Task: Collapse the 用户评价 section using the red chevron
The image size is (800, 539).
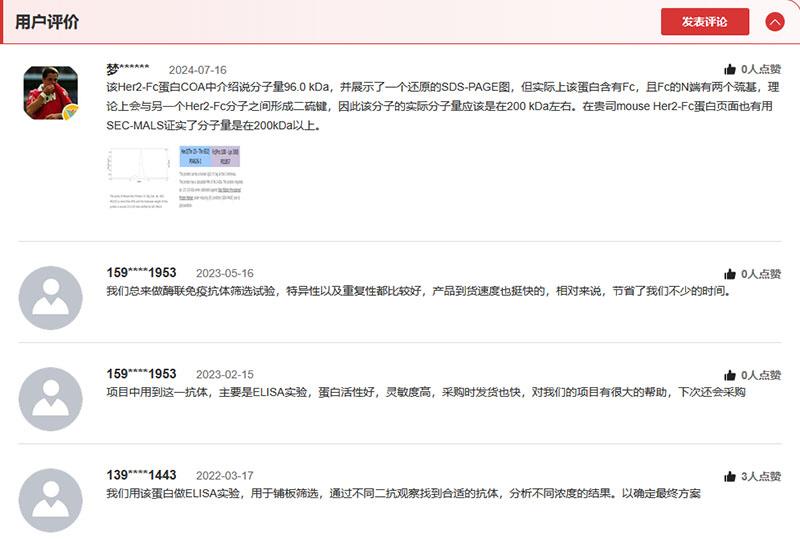Action: click(774, 22)
